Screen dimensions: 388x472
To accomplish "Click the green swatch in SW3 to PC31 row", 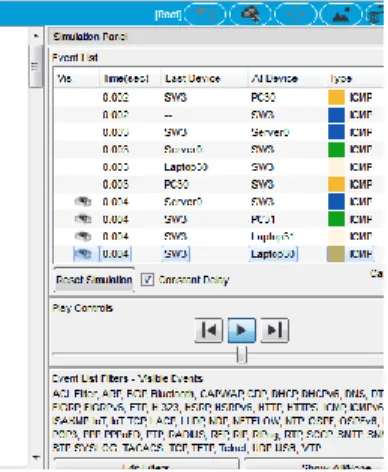I will [x=336, y=219].
